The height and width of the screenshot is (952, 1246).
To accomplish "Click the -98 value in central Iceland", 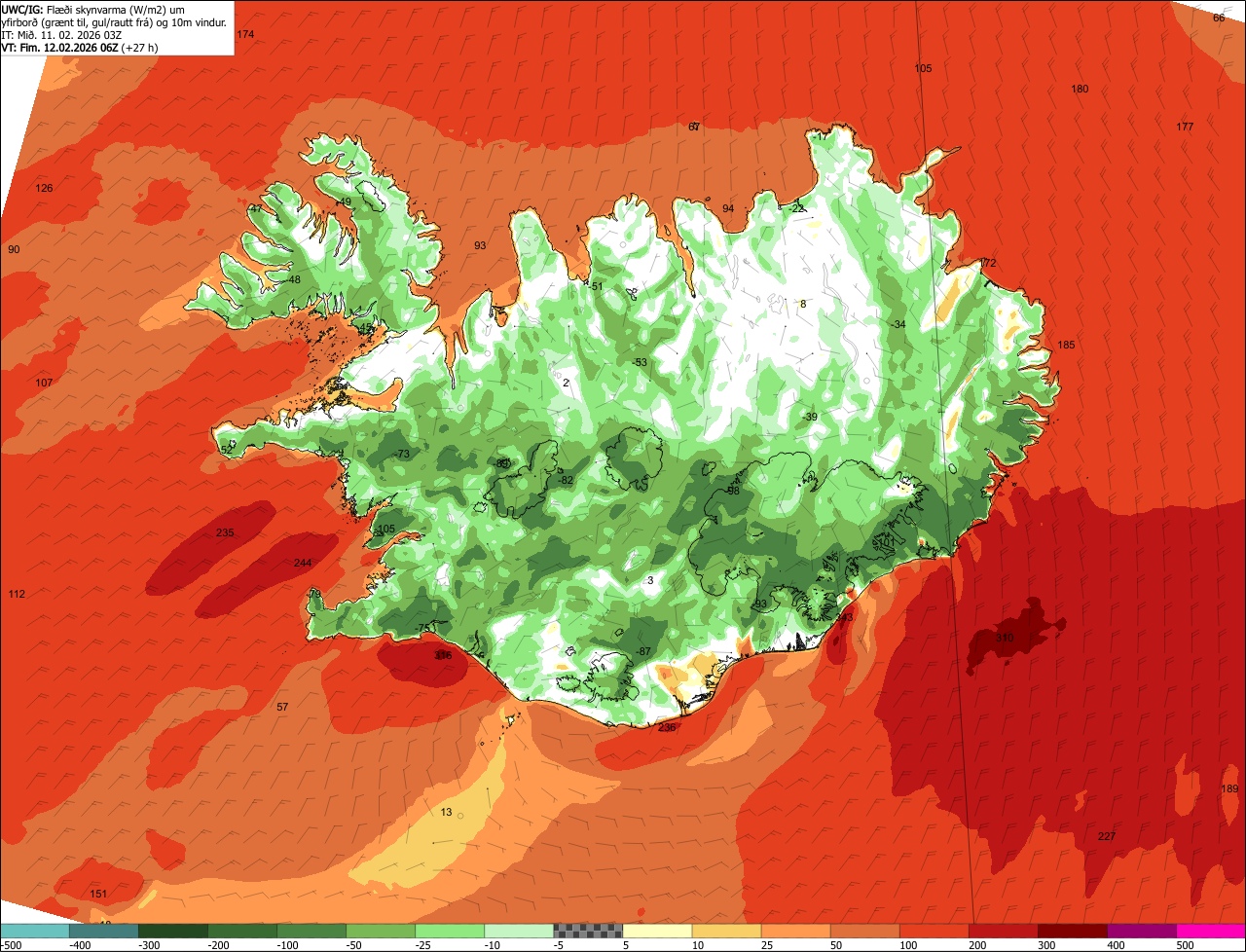I will tap(732, 491).
